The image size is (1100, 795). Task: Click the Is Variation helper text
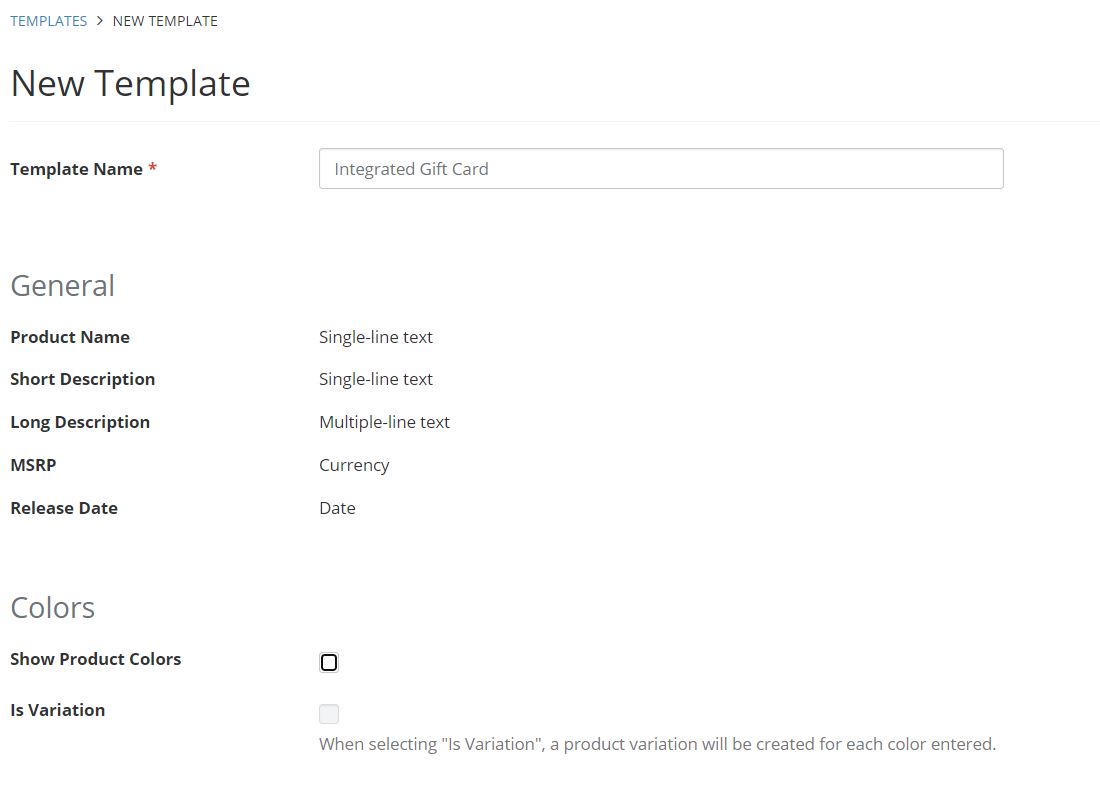coord(658,744)
